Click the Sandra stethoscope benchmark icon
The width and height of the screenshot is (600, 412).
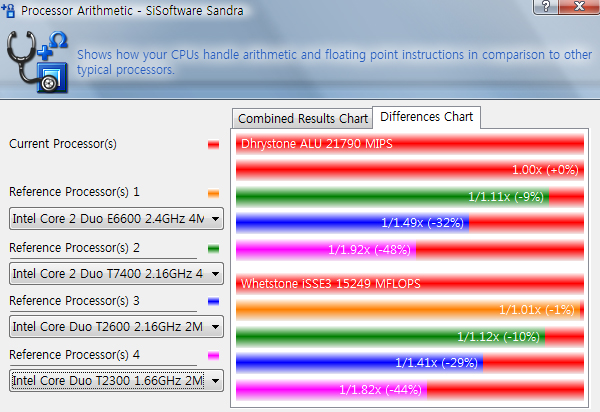pos(37,62)
